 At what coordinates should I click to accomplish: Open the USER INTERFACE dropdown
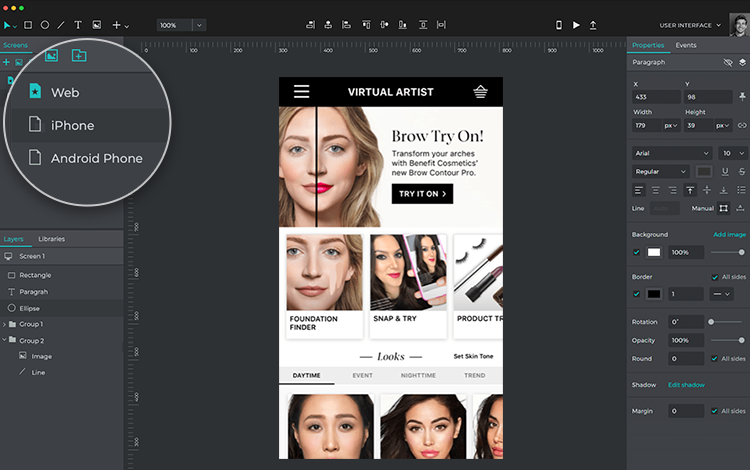point(690,25)
